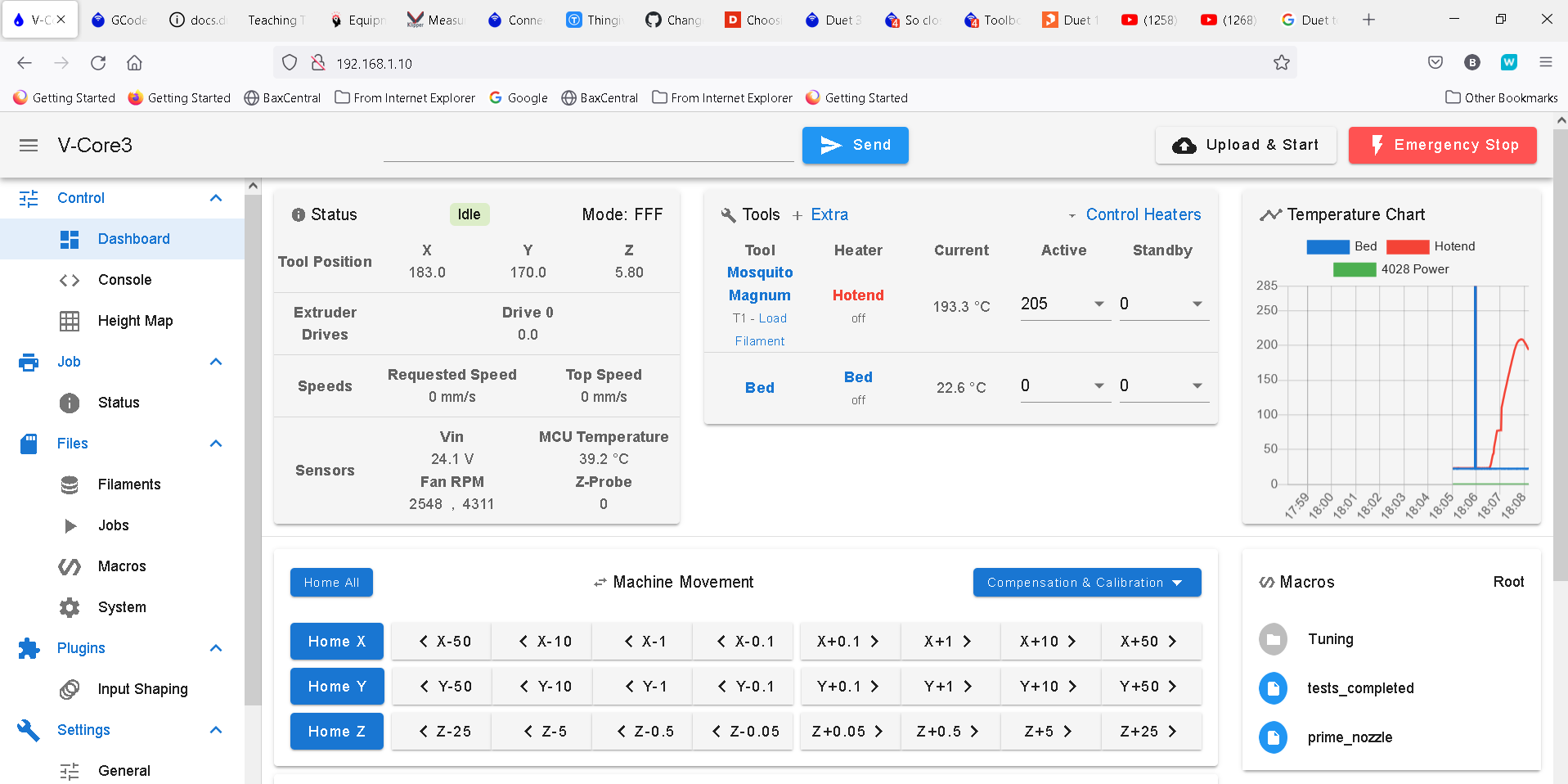Screen dimensions: 1568x784
Task: Click the General settings sliders icon
Action: pos(70,771)
